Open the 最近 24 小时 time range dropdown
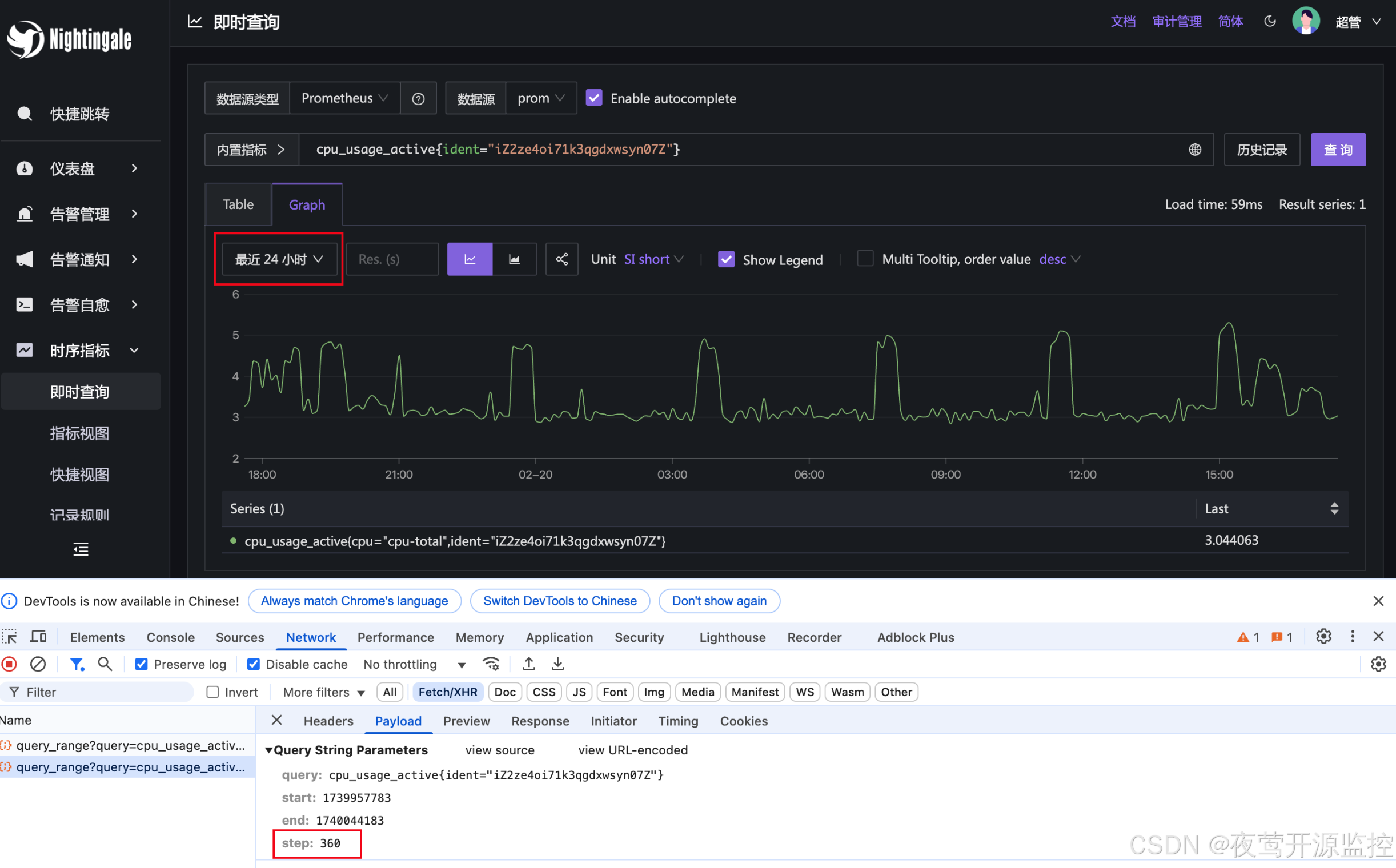The height and width of the screenshot is (868, 1396). point(279,259)
